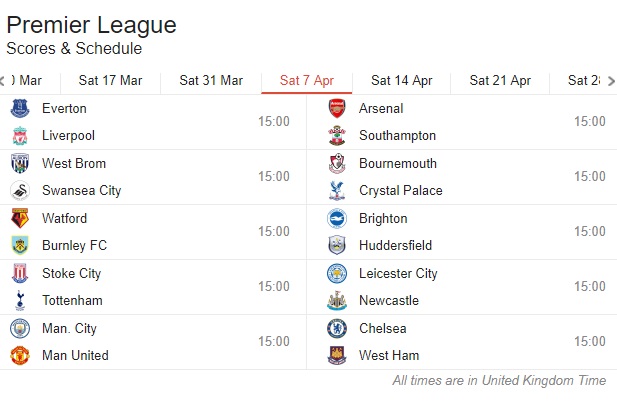Click the Watford hart crest
This screenshot has width=617, height=401.
point(20,218)
